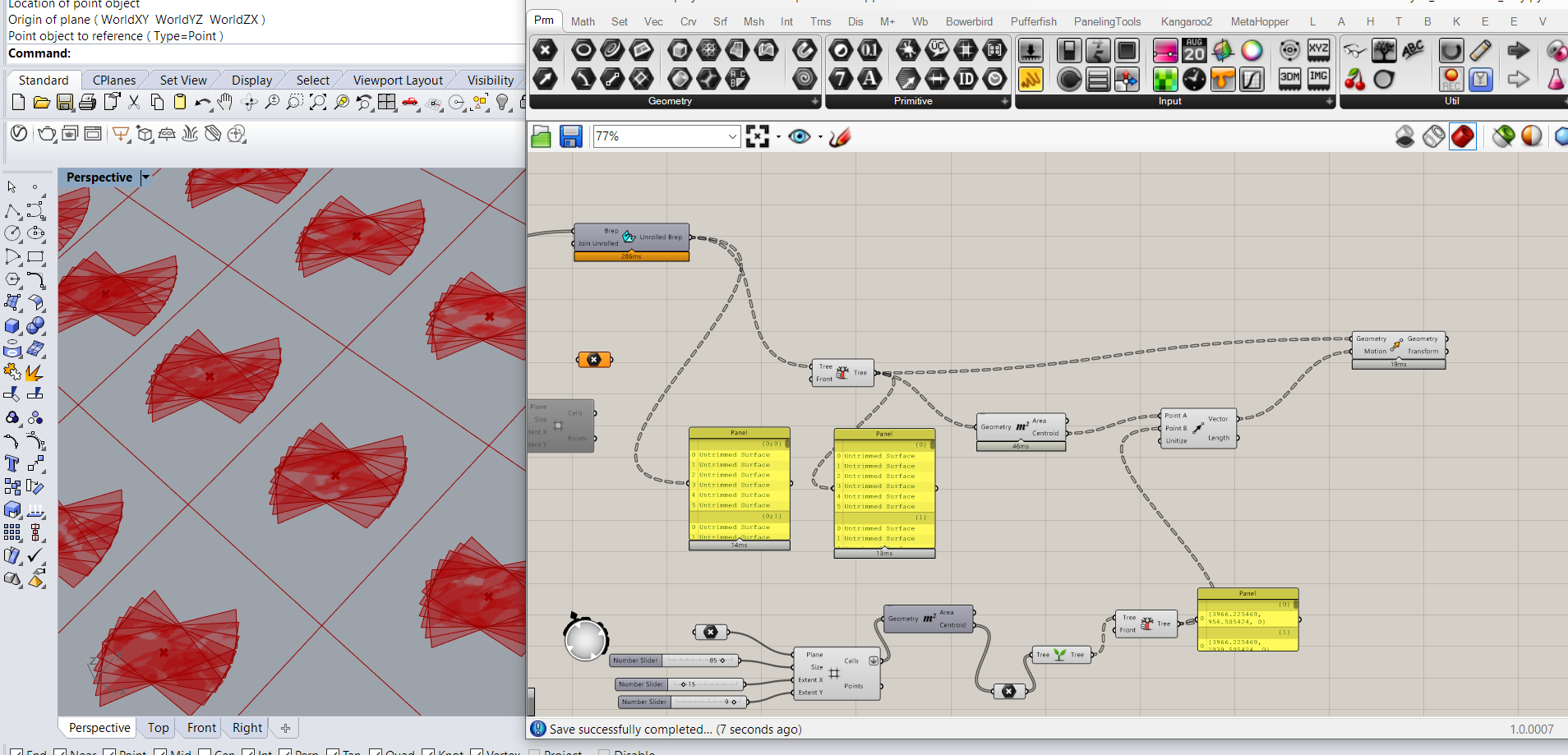This screenshot has height=755, width=1568.
Task: Choose the Scribble ABC icon in Util
Action: (1413, 50)
